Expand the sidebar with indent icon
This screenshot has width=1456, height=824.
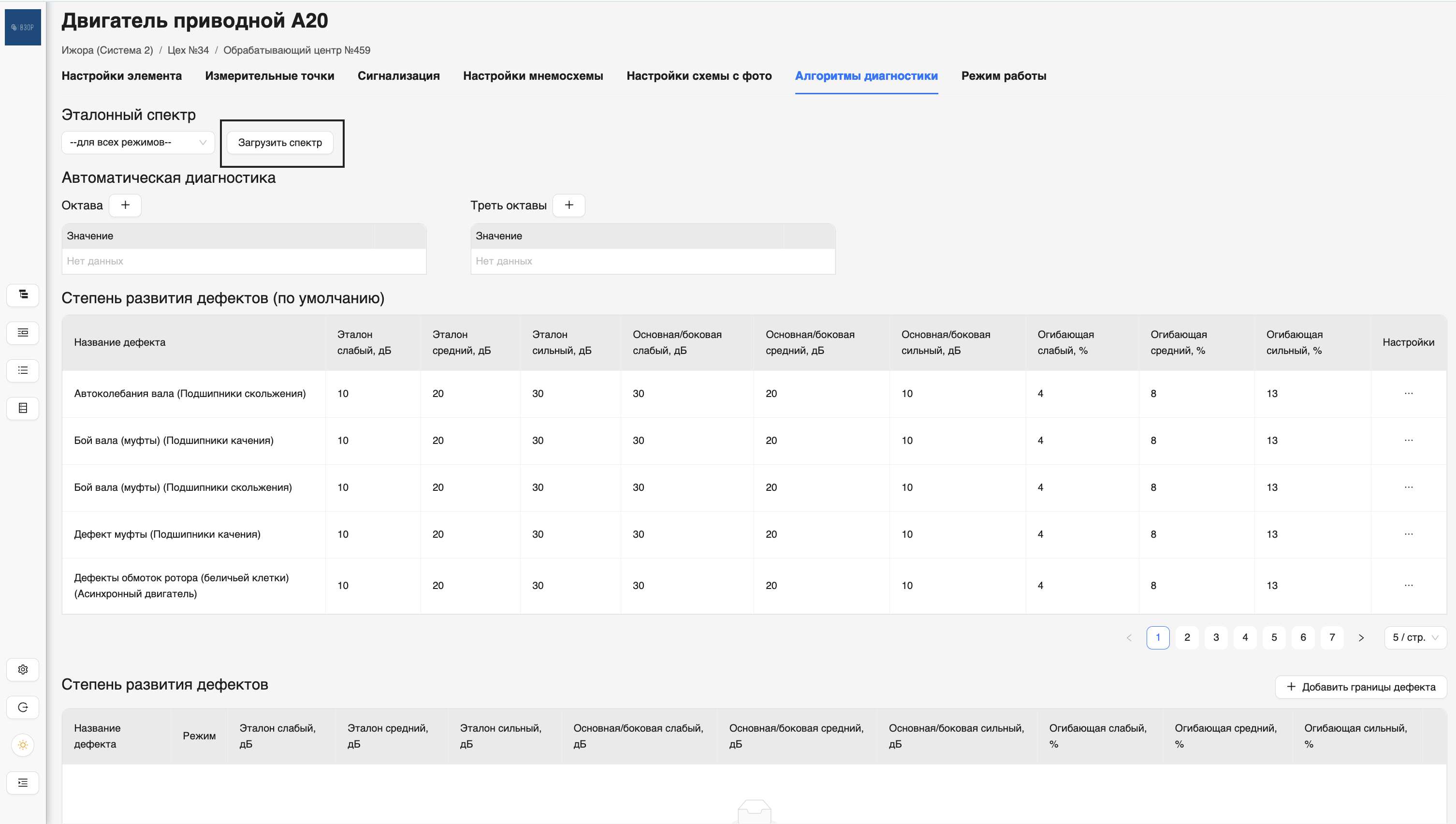point(23,783)
